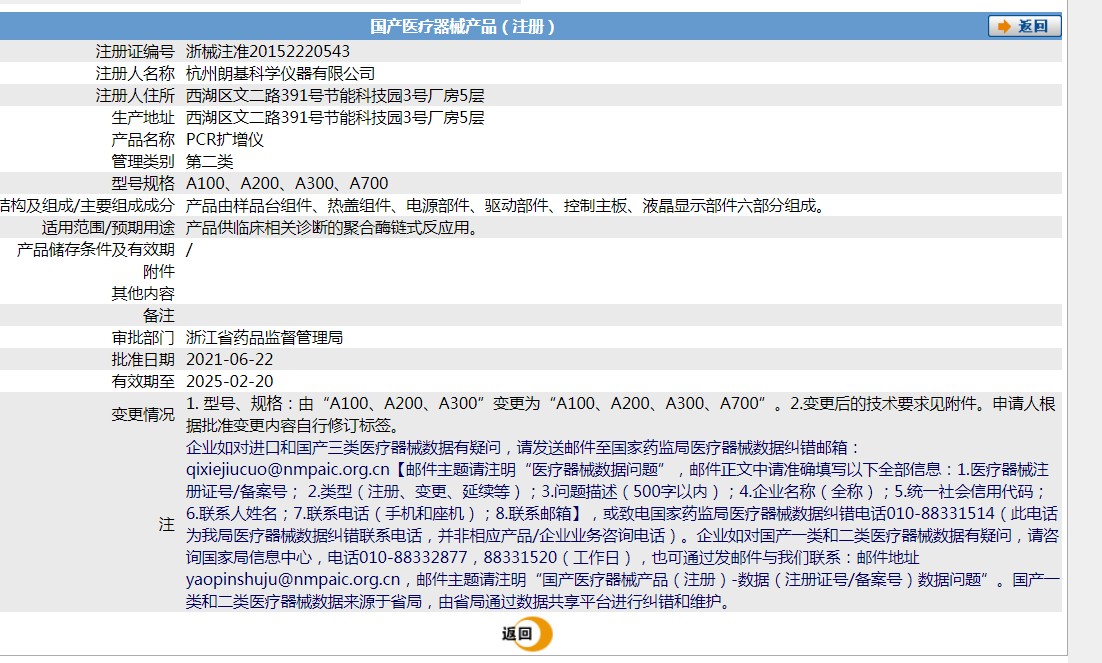Click approval department 浙江省药品监督管理局

click(x=264, y=337)
